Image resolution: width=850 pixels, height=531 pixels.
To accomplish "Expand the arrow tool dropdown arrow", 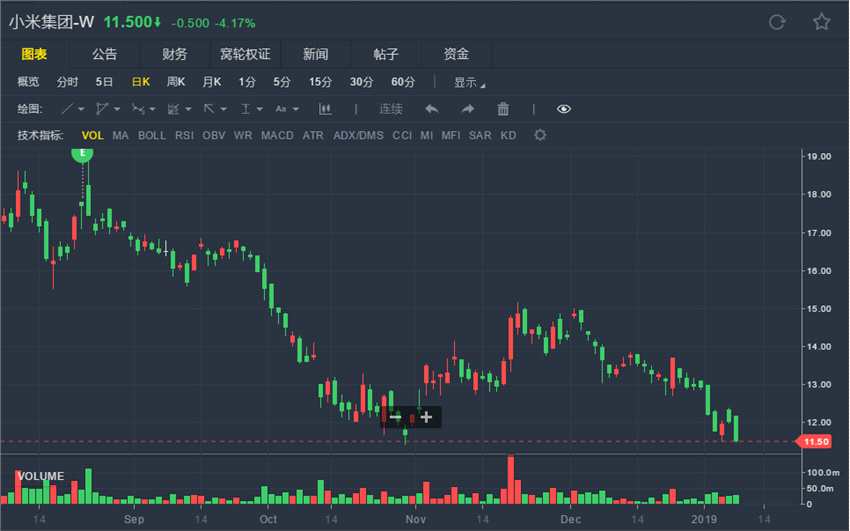I will click(x=223, y=109).
